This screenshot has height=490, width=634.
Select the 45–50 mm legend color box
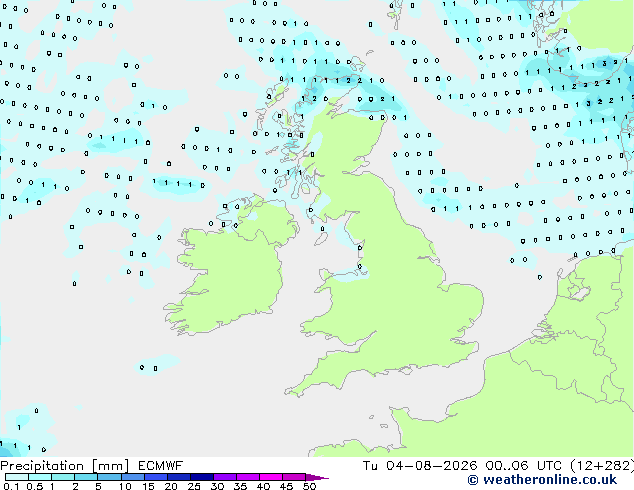294,477
